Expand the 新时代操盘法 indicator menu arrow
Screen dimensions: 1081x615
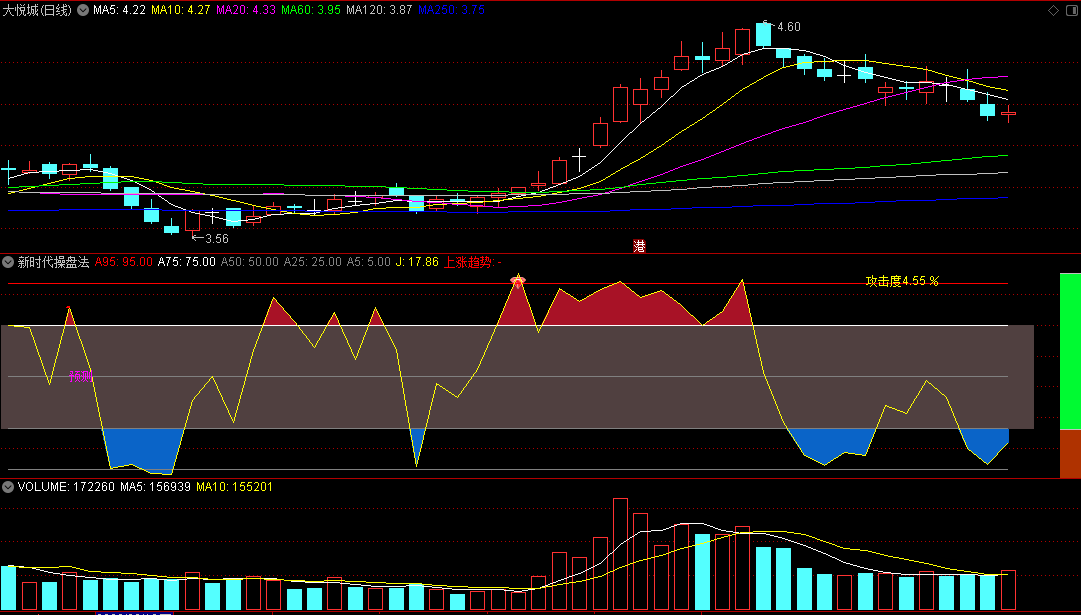(8, 262)
